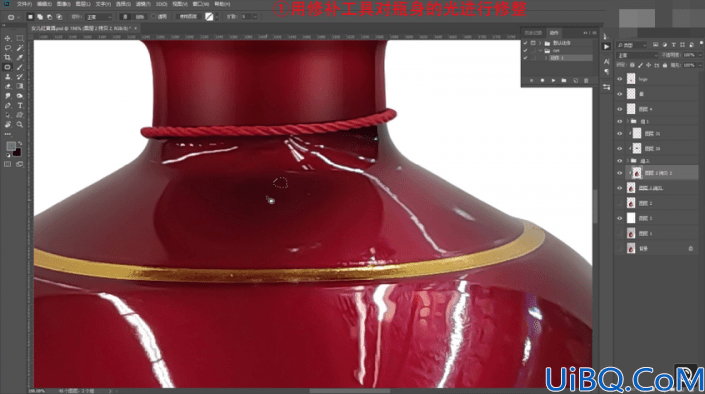Click the trash icon in Actions panel
Screen dimensions: 705x394
tap(586, 81)
